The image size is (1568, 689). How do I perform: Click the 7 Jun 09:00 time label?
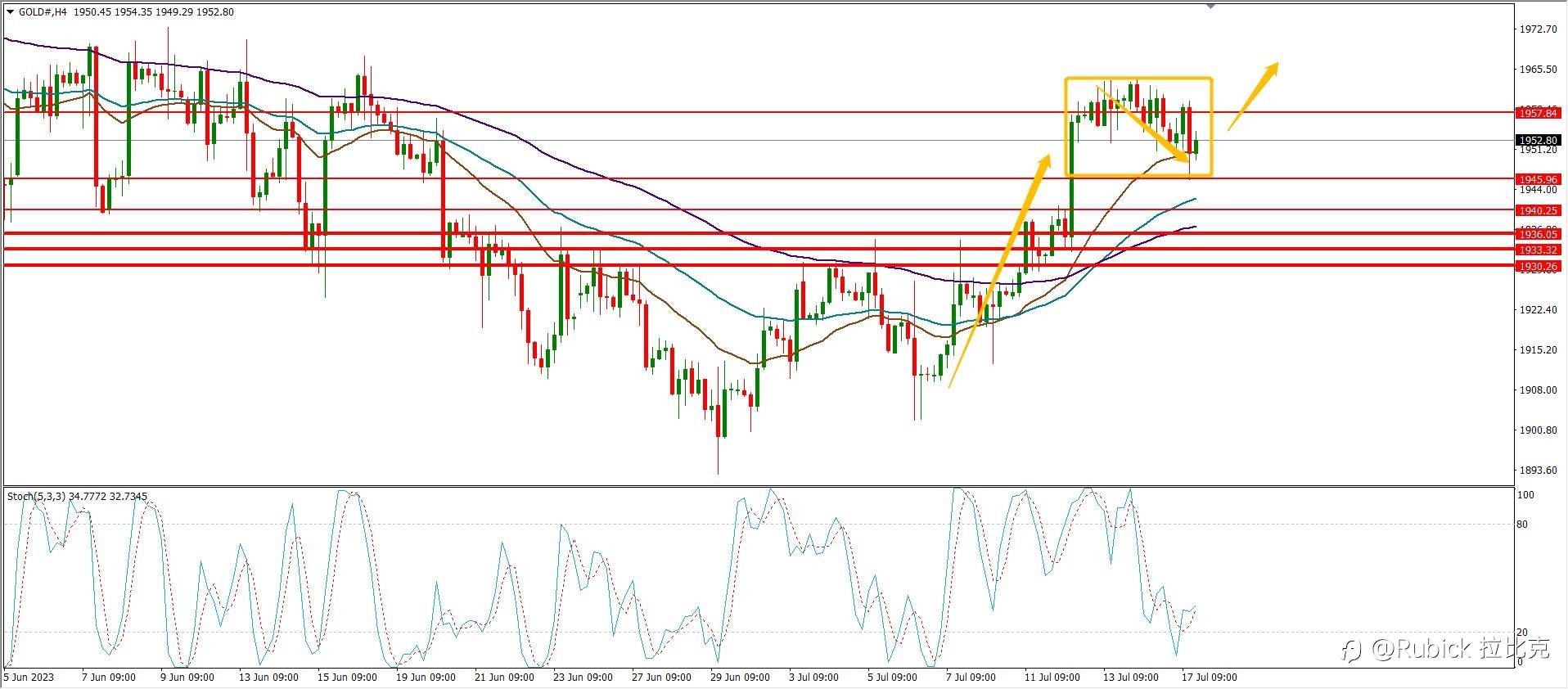[109, 678]
